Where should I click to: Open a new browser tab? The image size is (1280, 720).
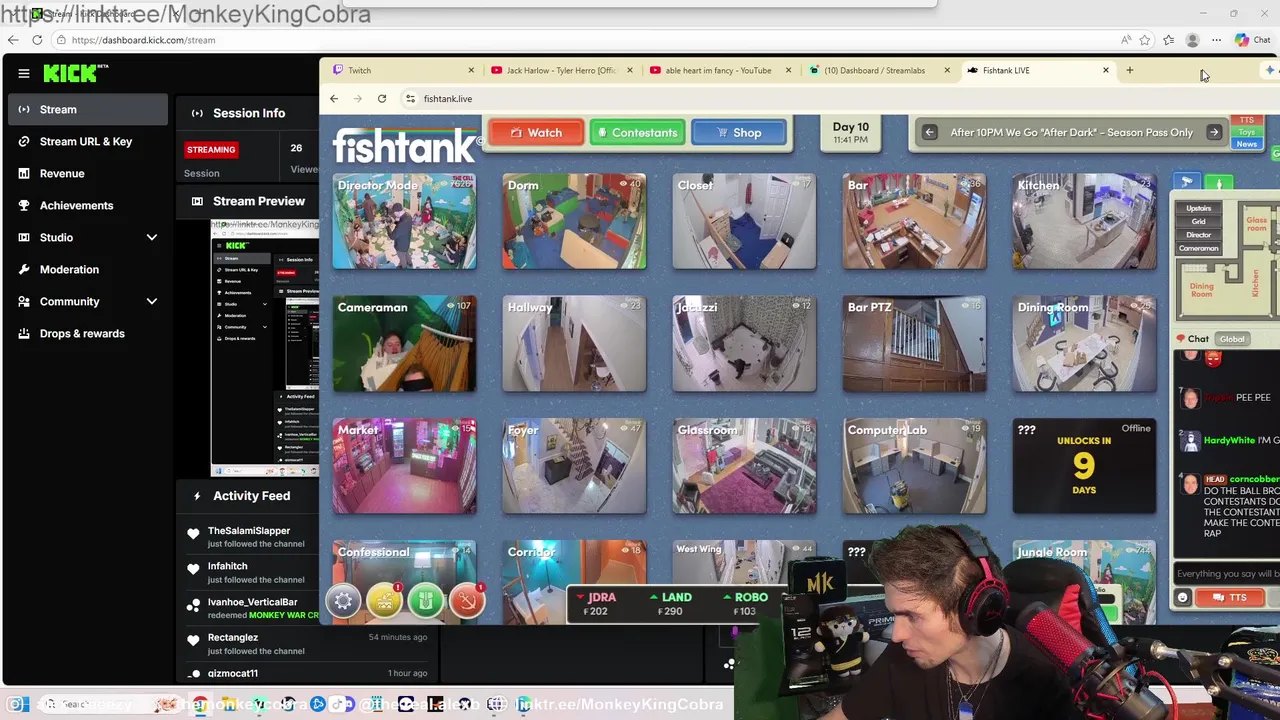tap(1129, 70)
